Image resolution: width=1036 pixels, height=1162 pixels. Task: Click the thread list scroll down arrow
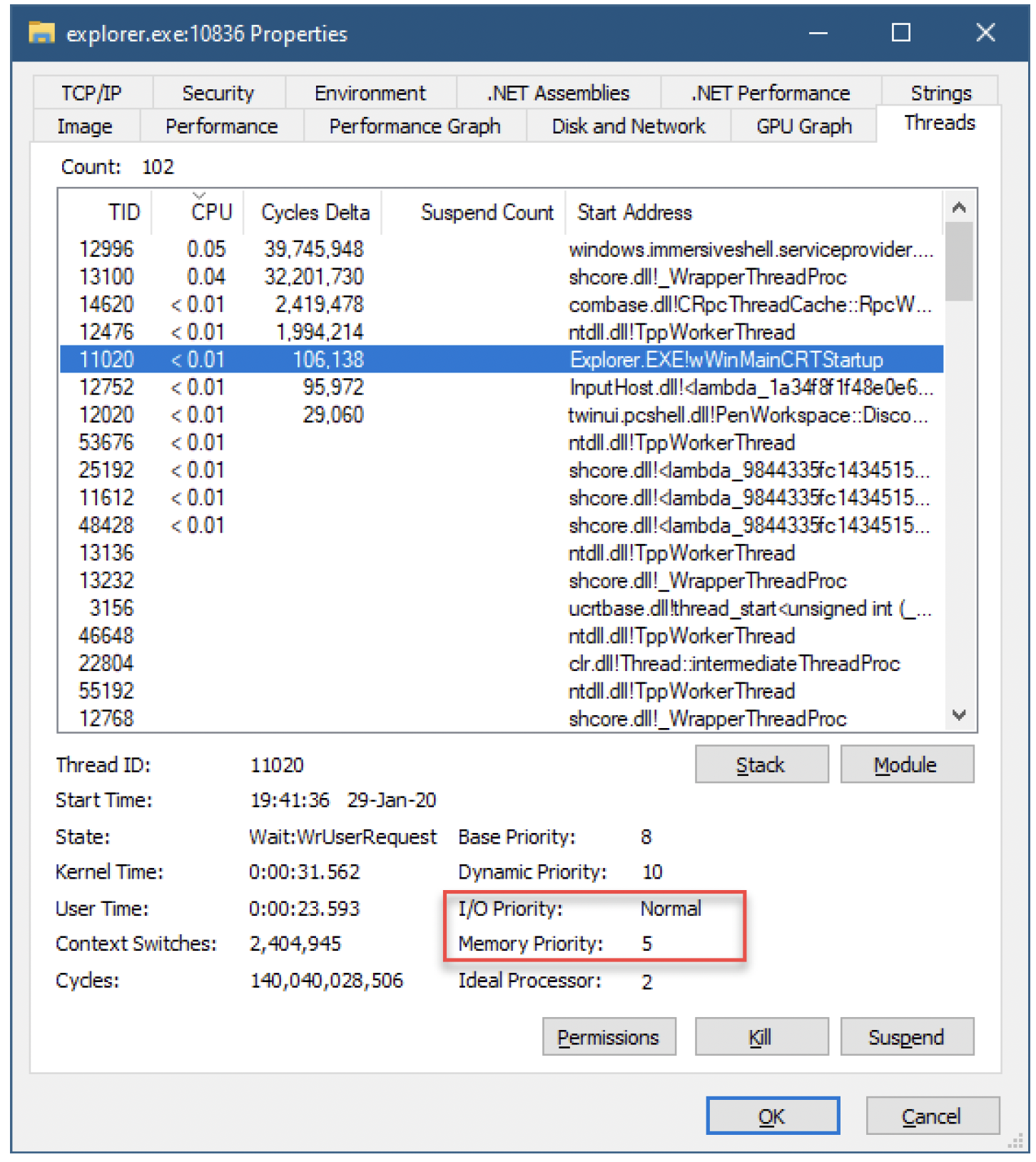click(959, 714)
